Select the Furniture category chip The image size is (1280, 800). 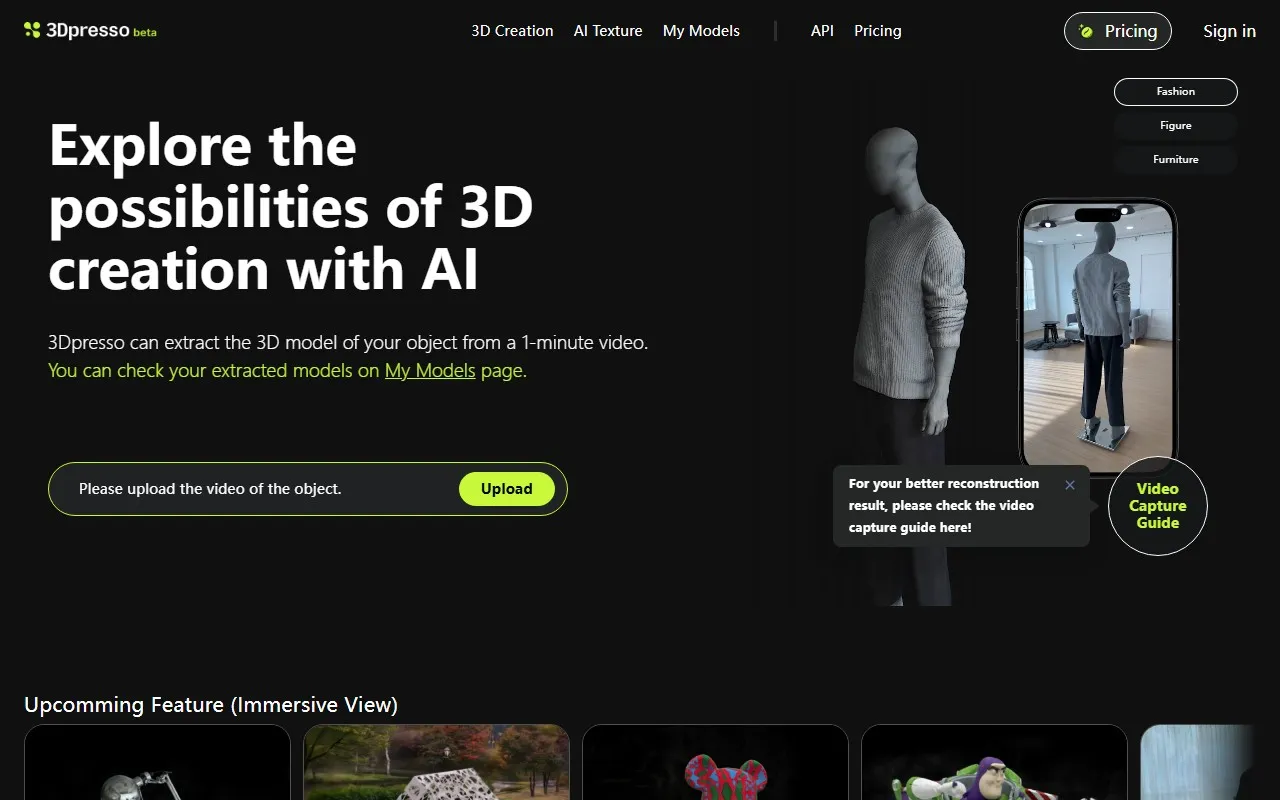click(1175, 159)
